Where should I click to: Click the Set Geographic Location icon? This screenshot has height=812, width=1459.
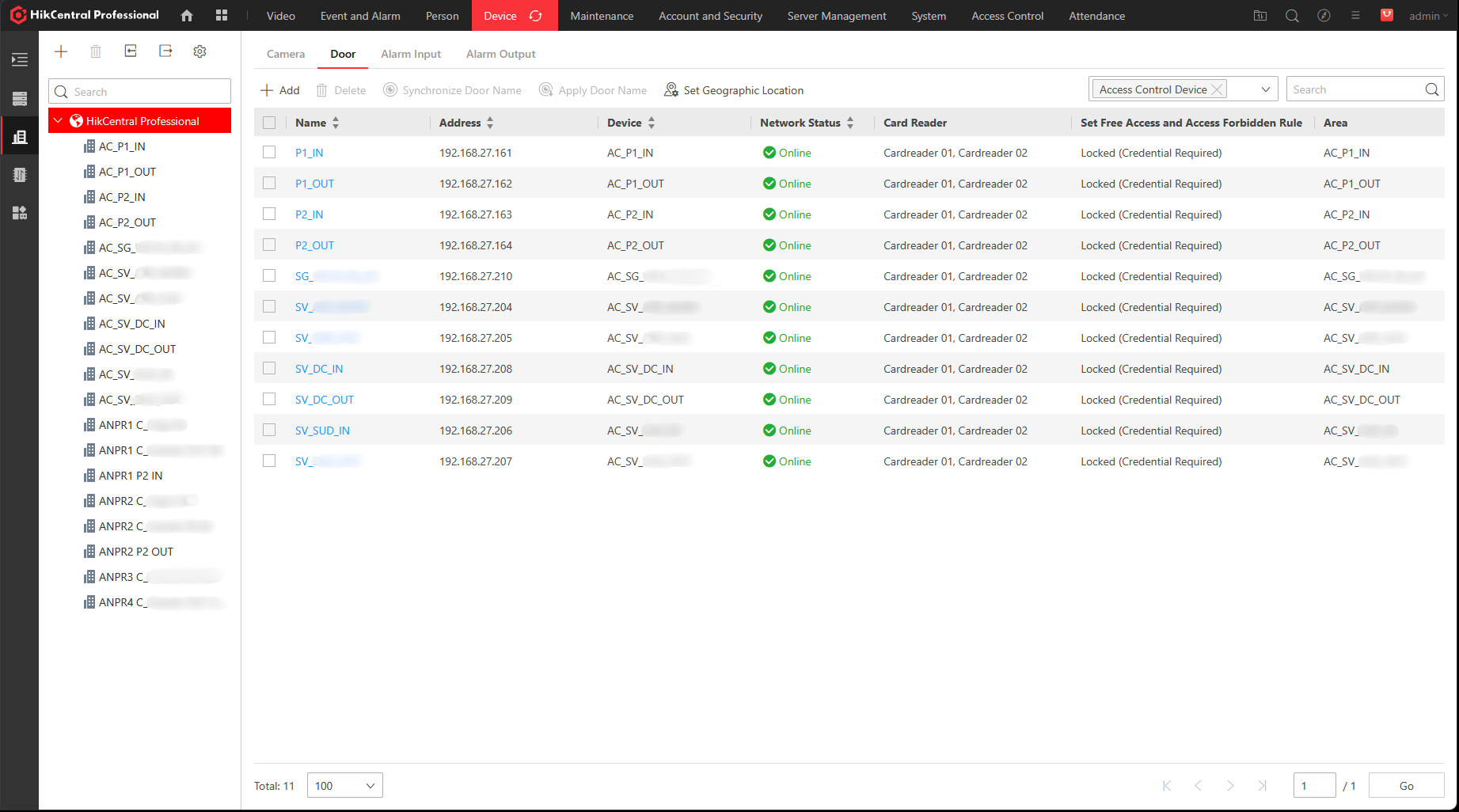pyautogui.click(x=671, y=89)
